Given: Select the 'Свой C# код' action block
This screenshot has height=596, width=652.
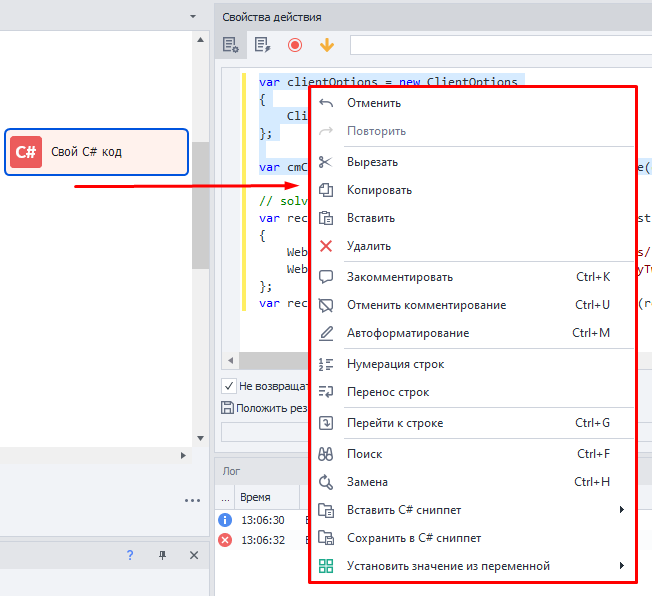Looking at the screenshot, I should coord(96,152).
